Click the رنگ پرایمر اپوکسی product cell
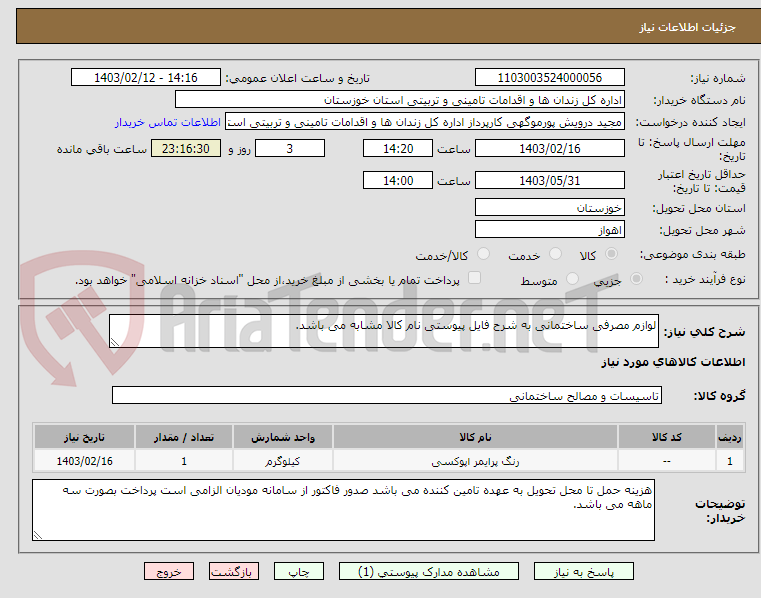The width and height of the screenshot is (761, 598). 475,461
